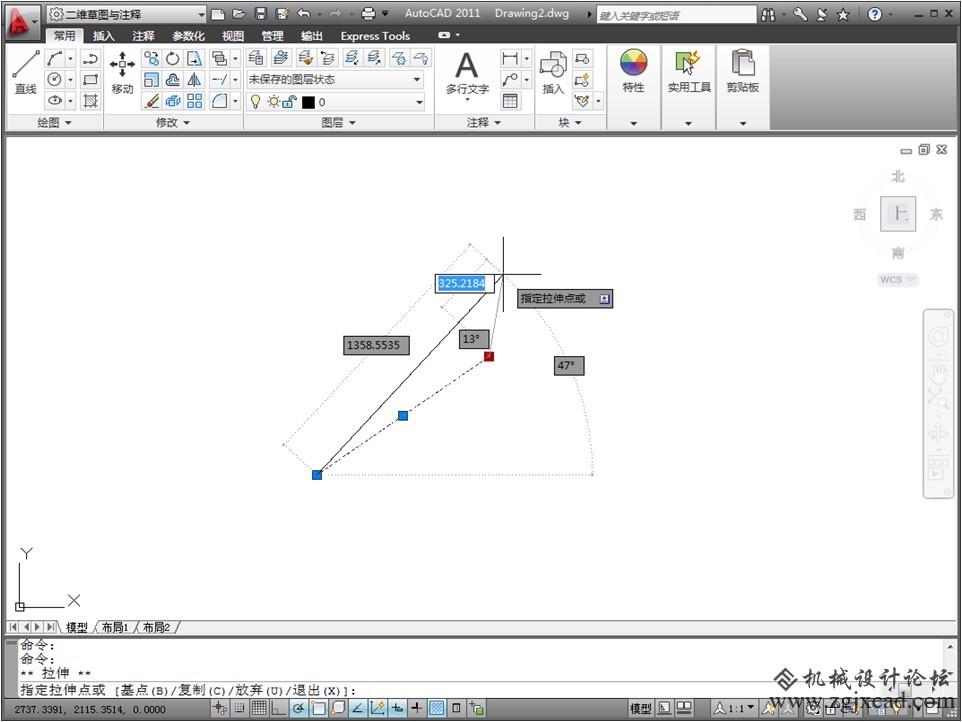Open the annotation scale 1:1 dropdown
This screenshot has height=722, width=962.
click(x=734, y=709)
